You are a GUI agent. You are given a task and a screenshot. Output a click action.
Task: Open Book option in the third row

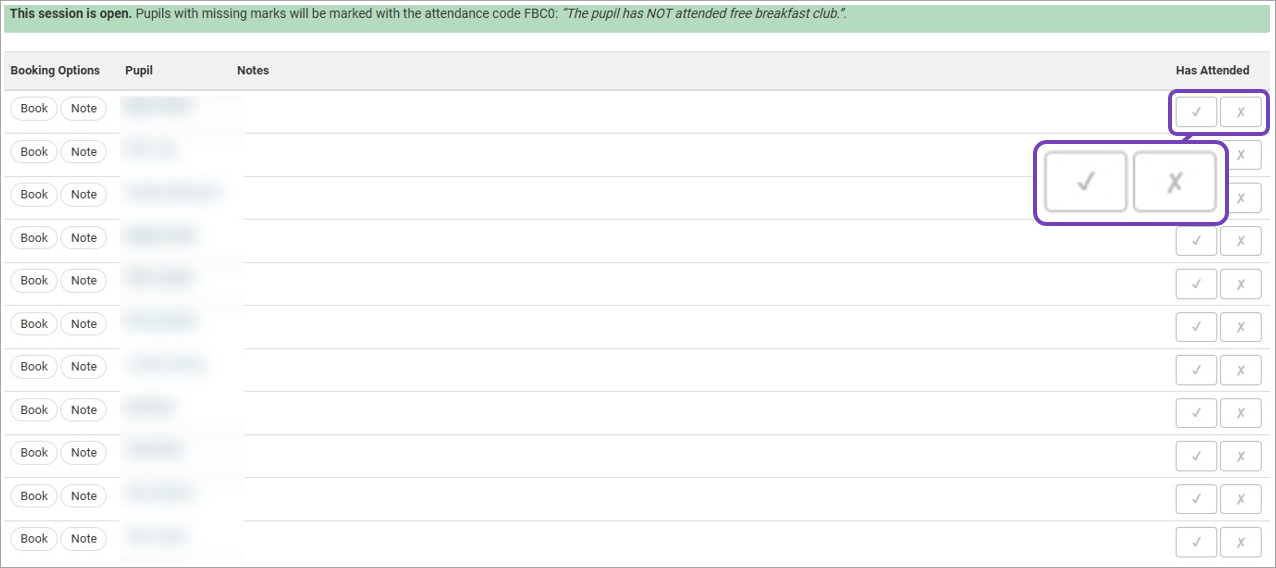[34, 195]
